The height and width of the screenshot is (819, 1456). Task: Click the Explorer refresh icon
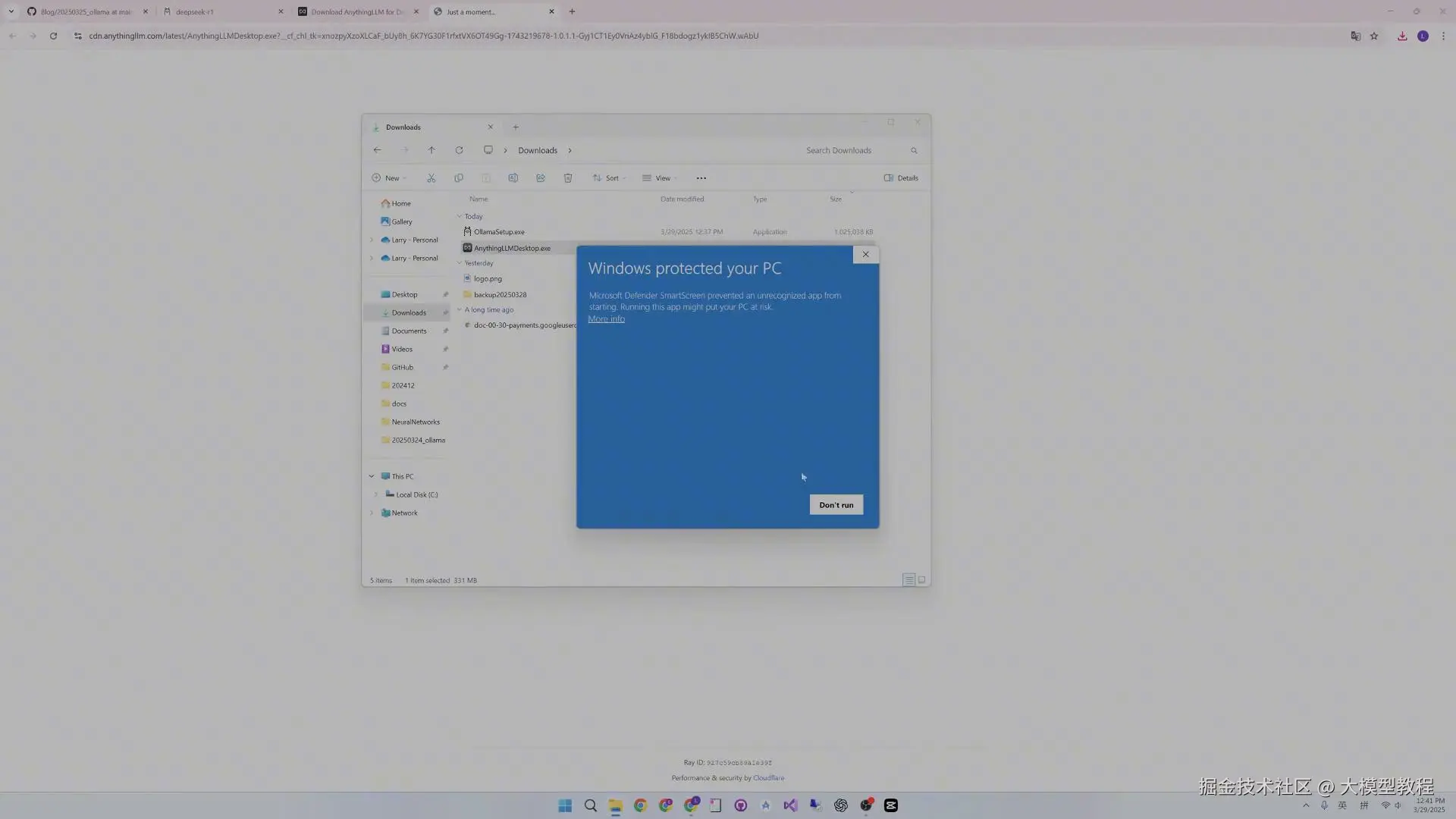pos(459,150)
